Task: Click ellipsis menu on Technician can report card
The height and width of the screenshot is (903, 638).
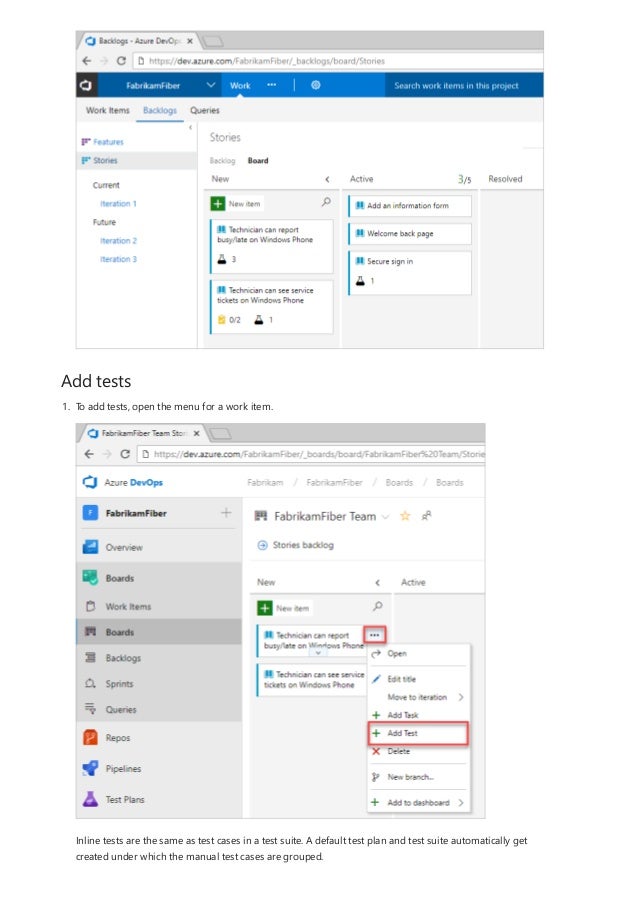Action: click(375, 635)
